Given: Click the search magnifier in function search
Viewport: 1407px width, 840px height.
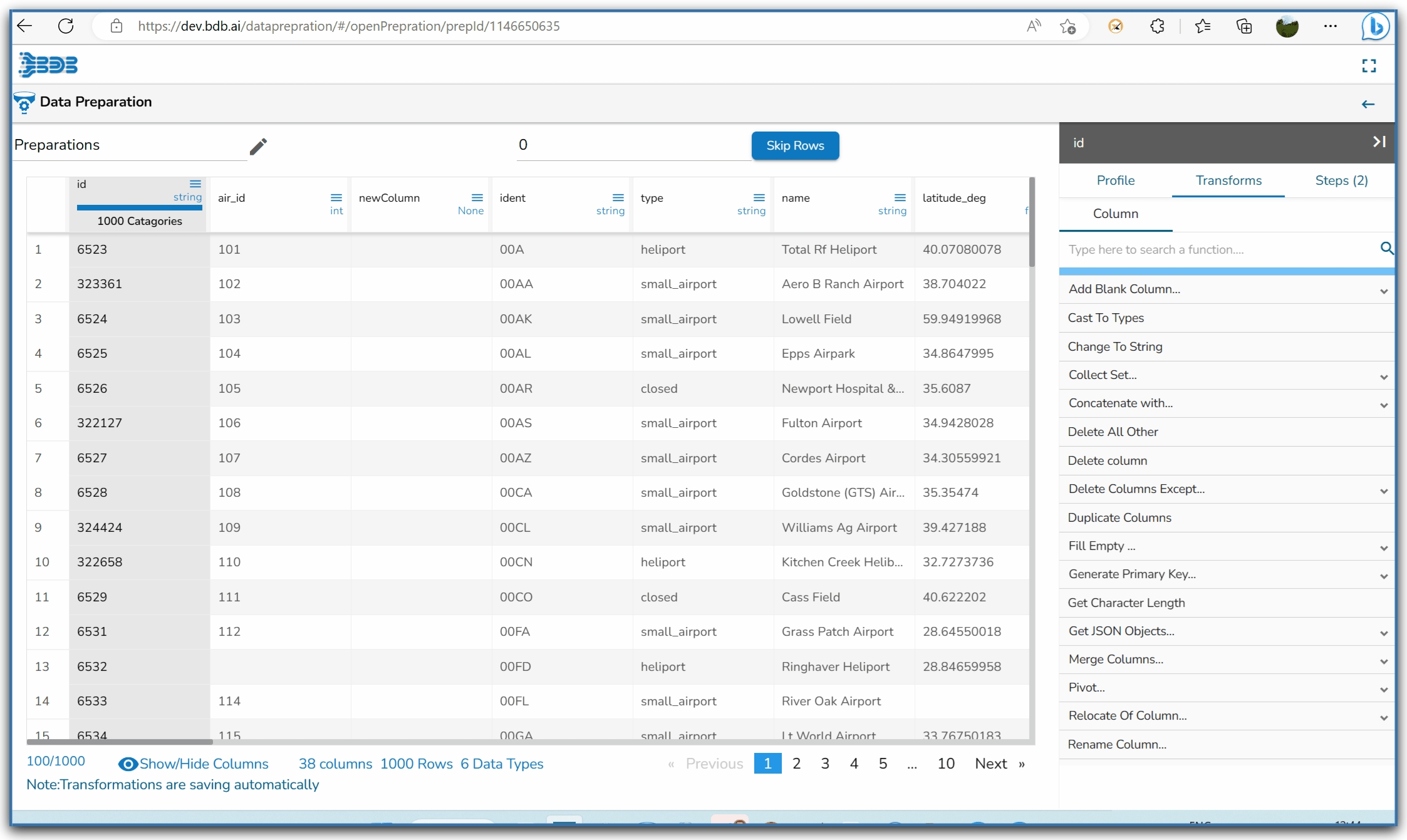Looking at the screenshot, I should pyautogui.click(x=1386, y=249).
